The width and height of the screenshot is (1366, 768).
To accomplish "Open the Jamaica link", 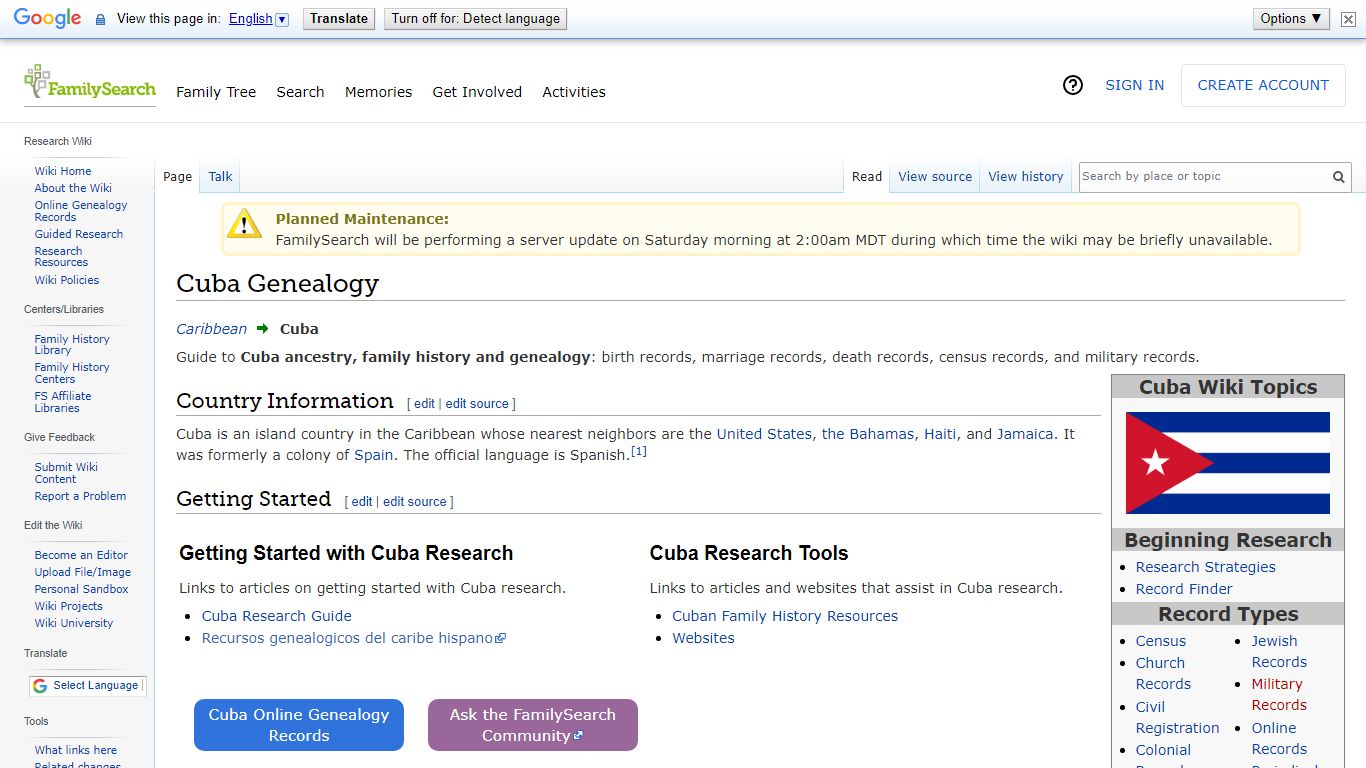I will point(1025,434).
